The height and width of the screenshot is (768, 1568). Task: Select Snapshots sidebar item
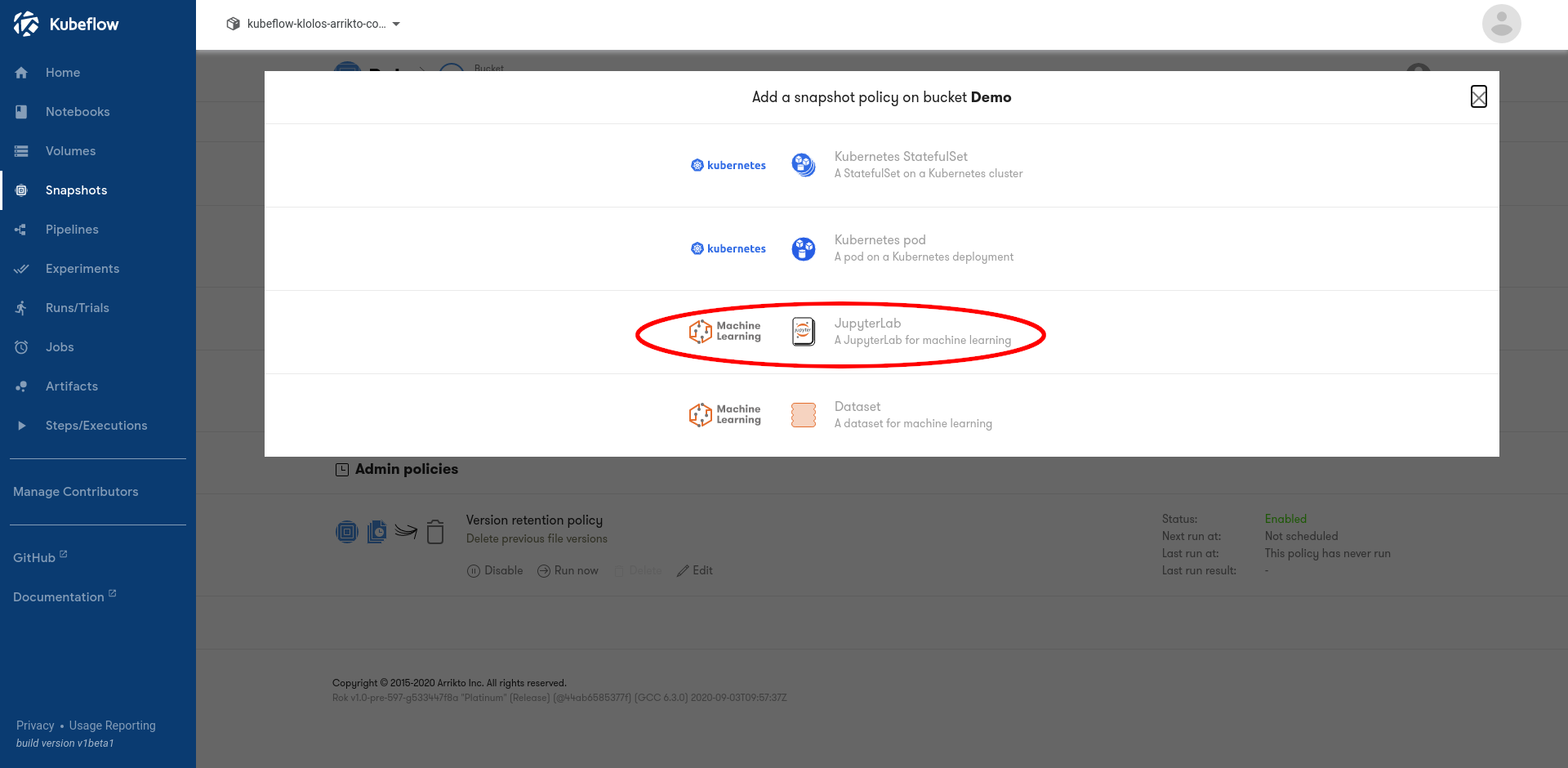(76, 190)
